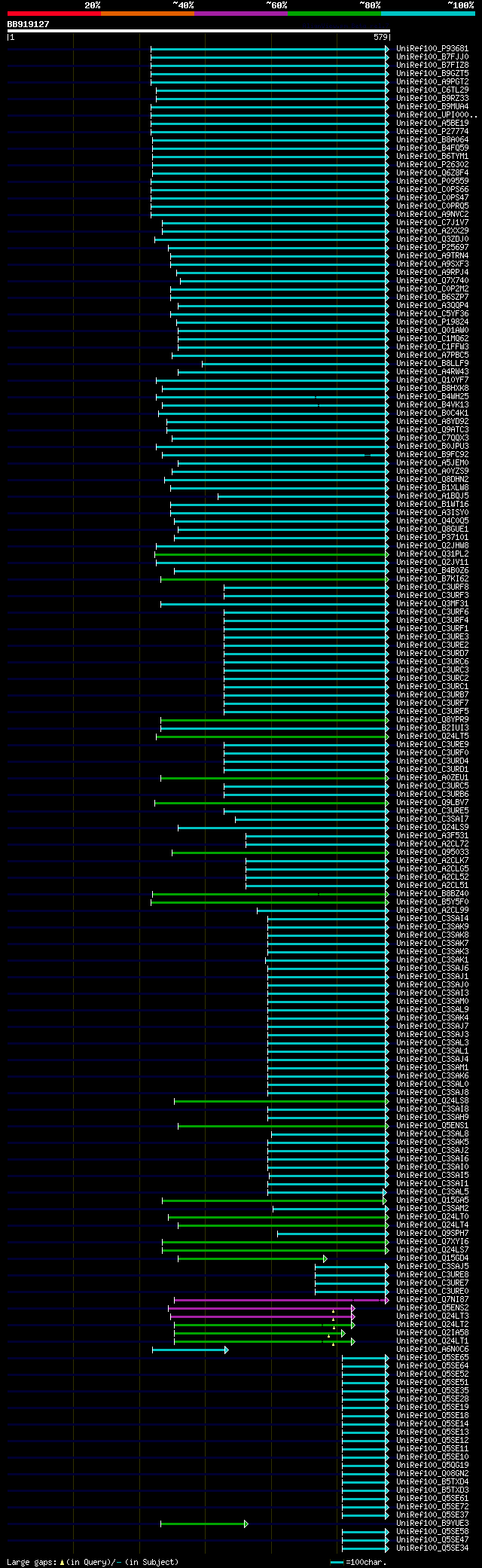Click the red 20% similarity legend bar
This screenshot has height=1568, width=482.
53,14
